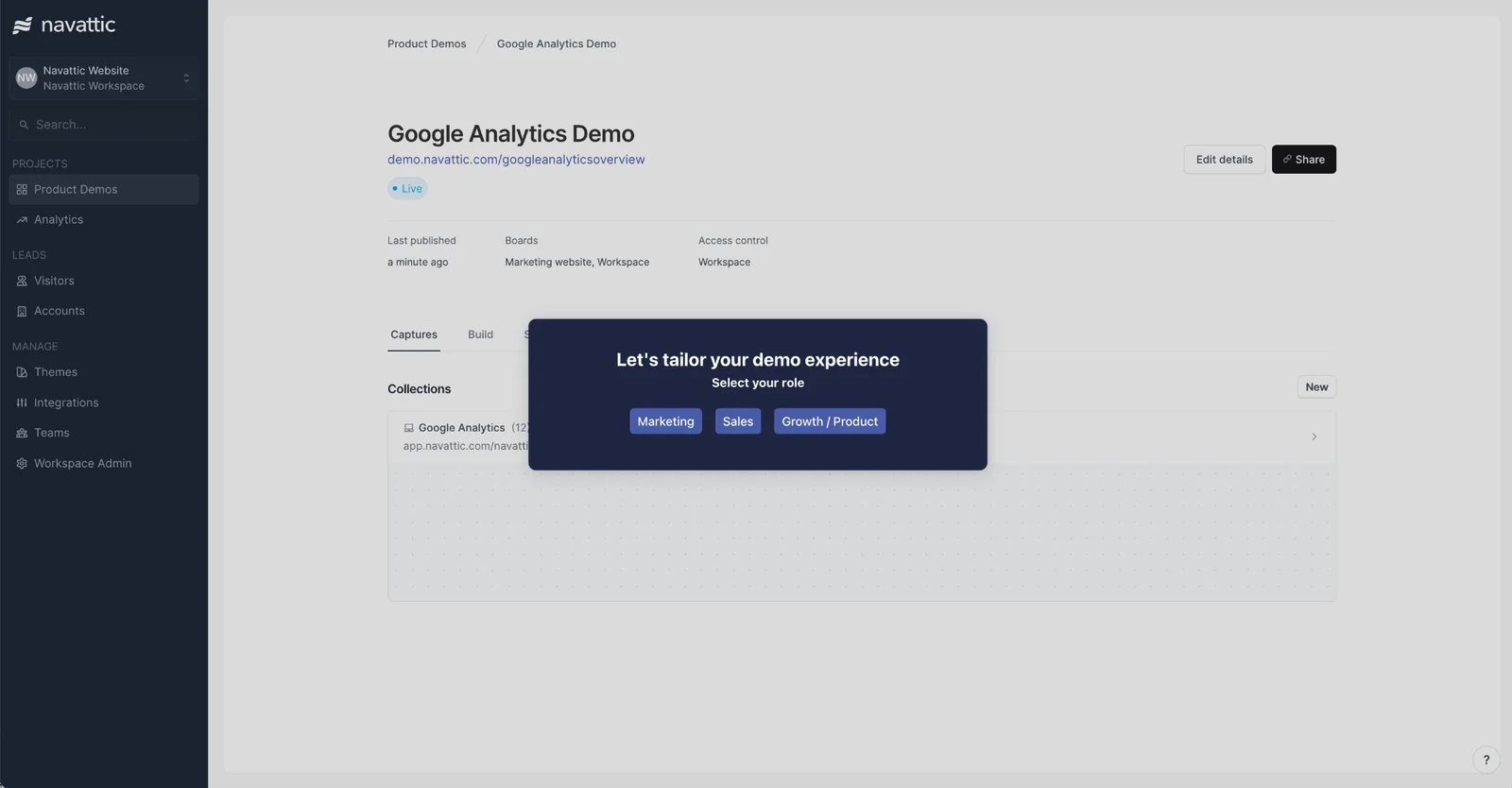The width and height of the screenshot is (1512, 788).
Task: Open Workspace Admin settings
Action: click(104, 463)
